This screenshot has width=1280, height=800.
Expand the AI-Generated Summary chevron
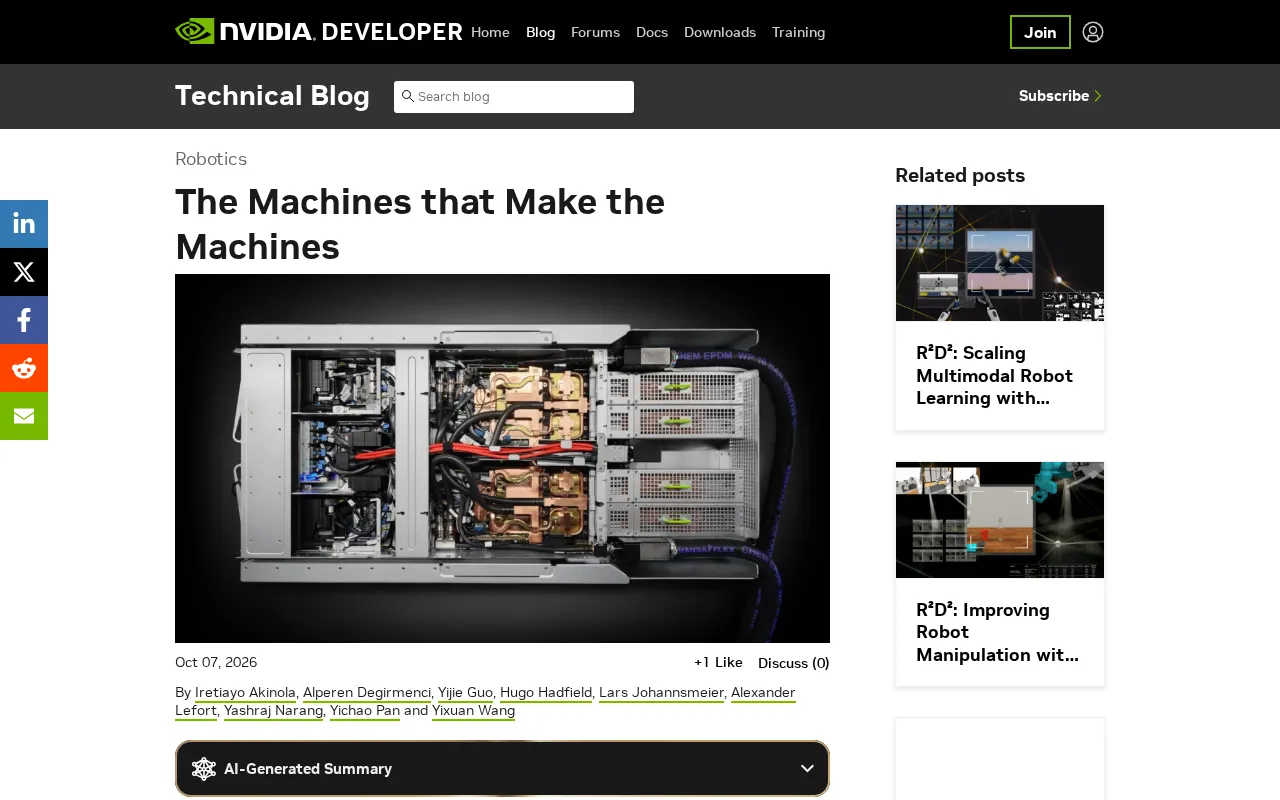[807, 769]
